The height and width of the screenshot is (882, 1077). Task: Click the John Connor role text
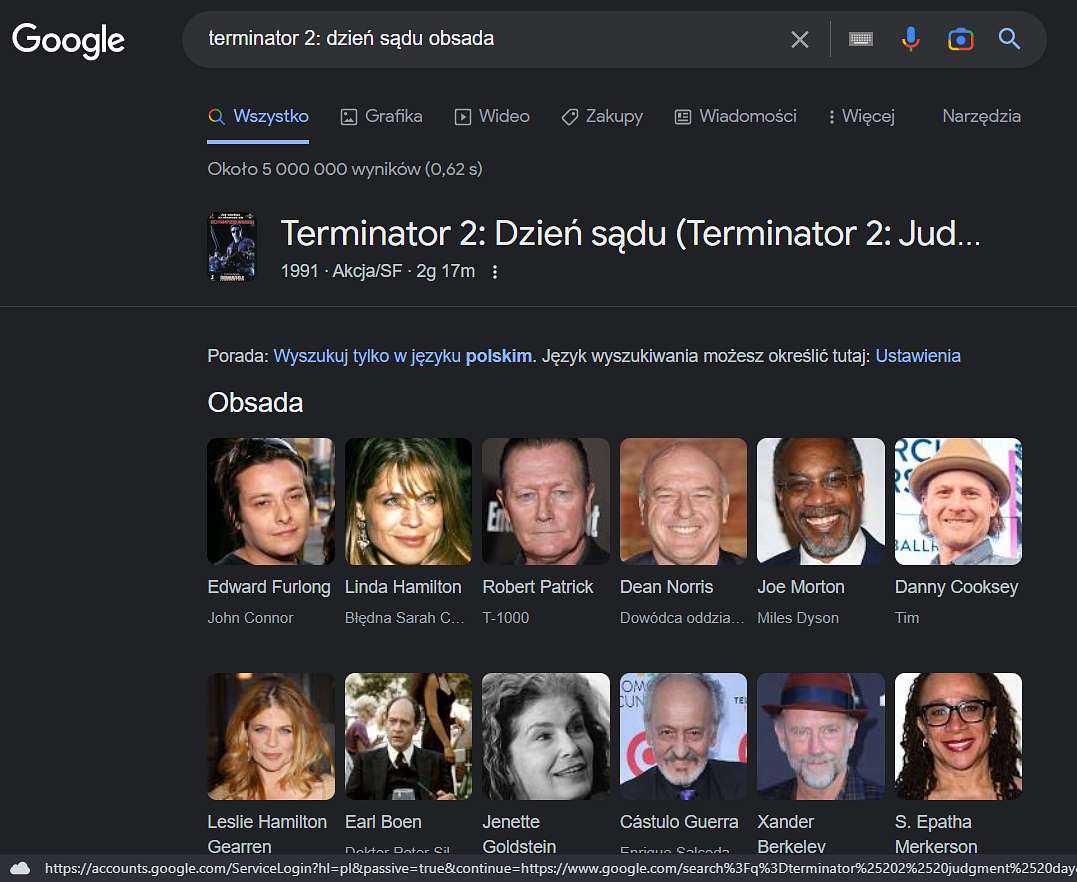click(x=250, y=618)
